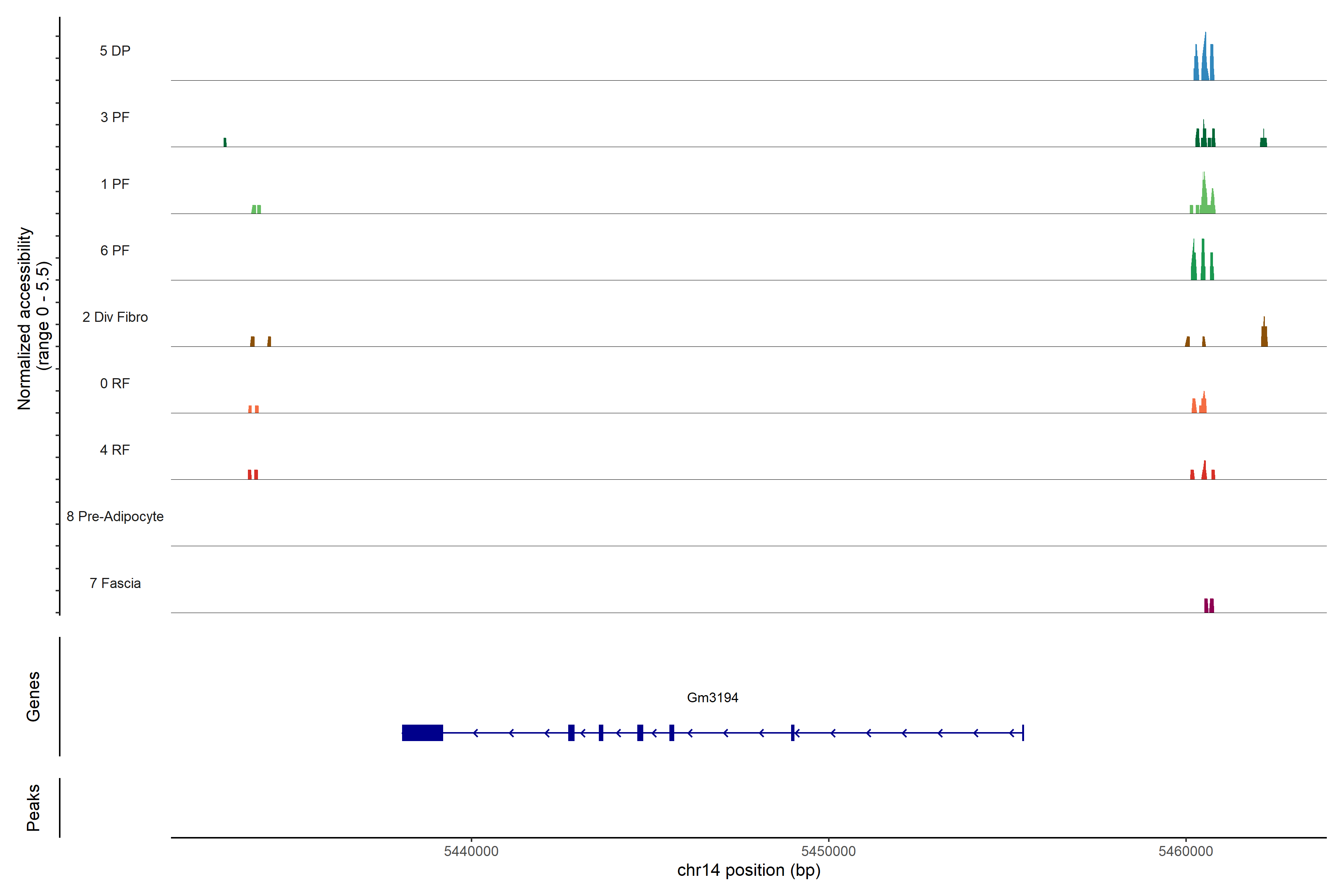Click the 2 Div Fibro track label
Screen dimensions: 1344x896
[x=115, y=317]
